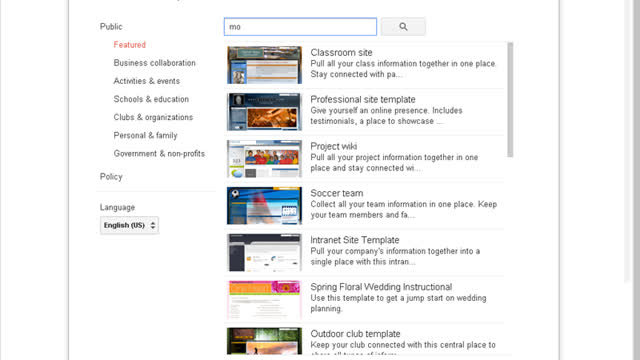This screenshot has height=360, width=640.
Task: Click the Language label
Action: [x=117, y=207]
